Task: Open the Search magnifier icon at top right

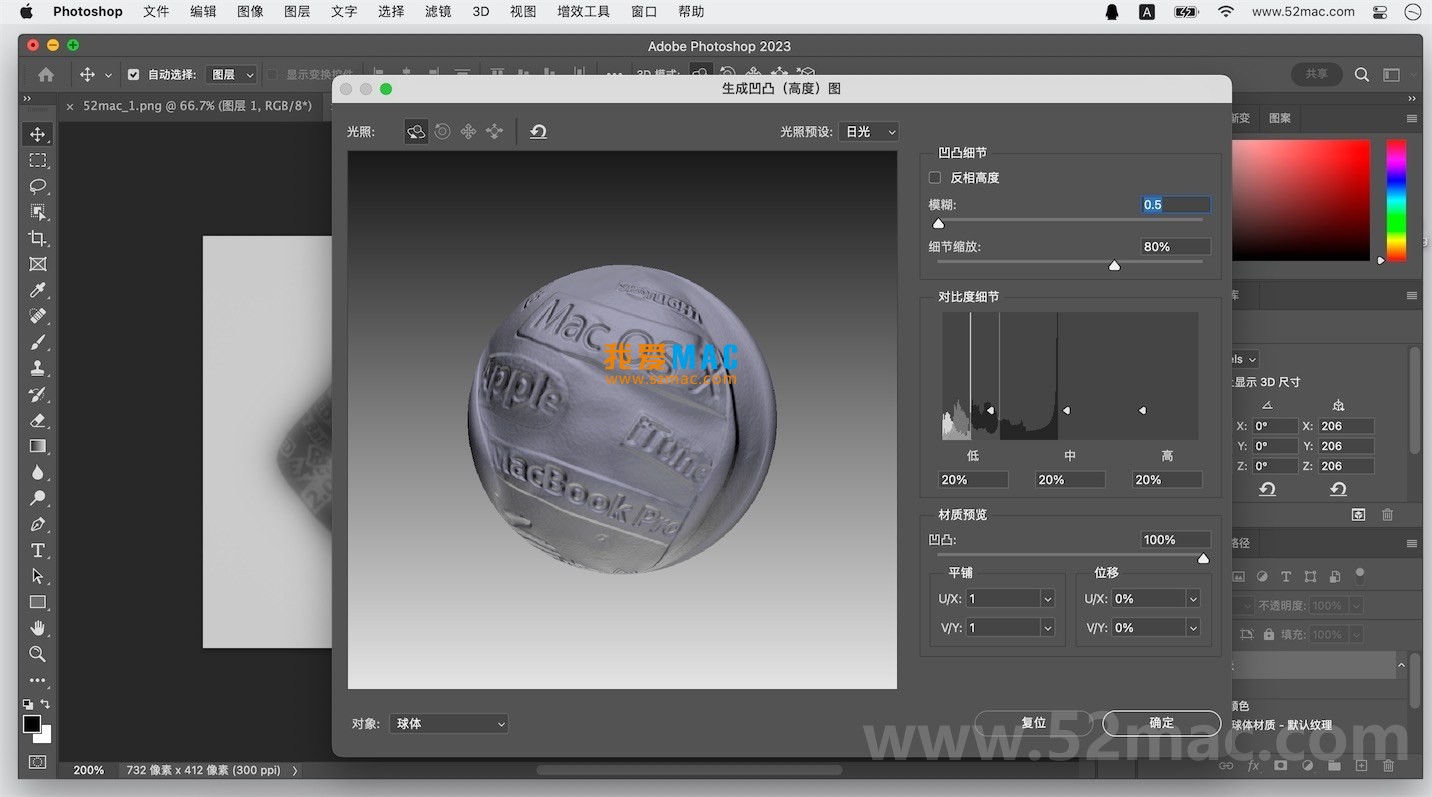Action: [x=1362, y=74]
